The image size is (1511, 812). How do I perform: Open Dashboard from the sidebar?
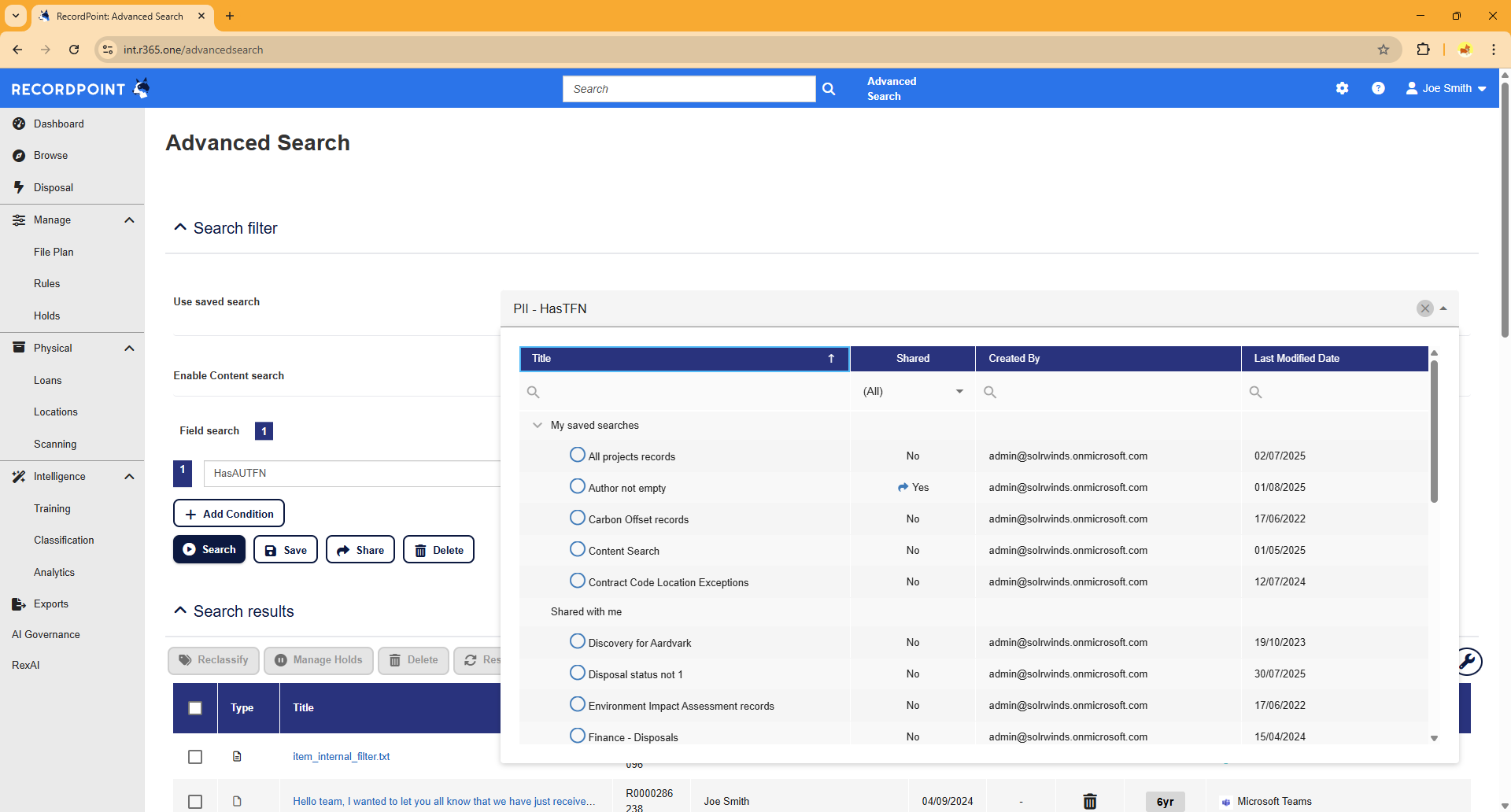pos(59,124)
